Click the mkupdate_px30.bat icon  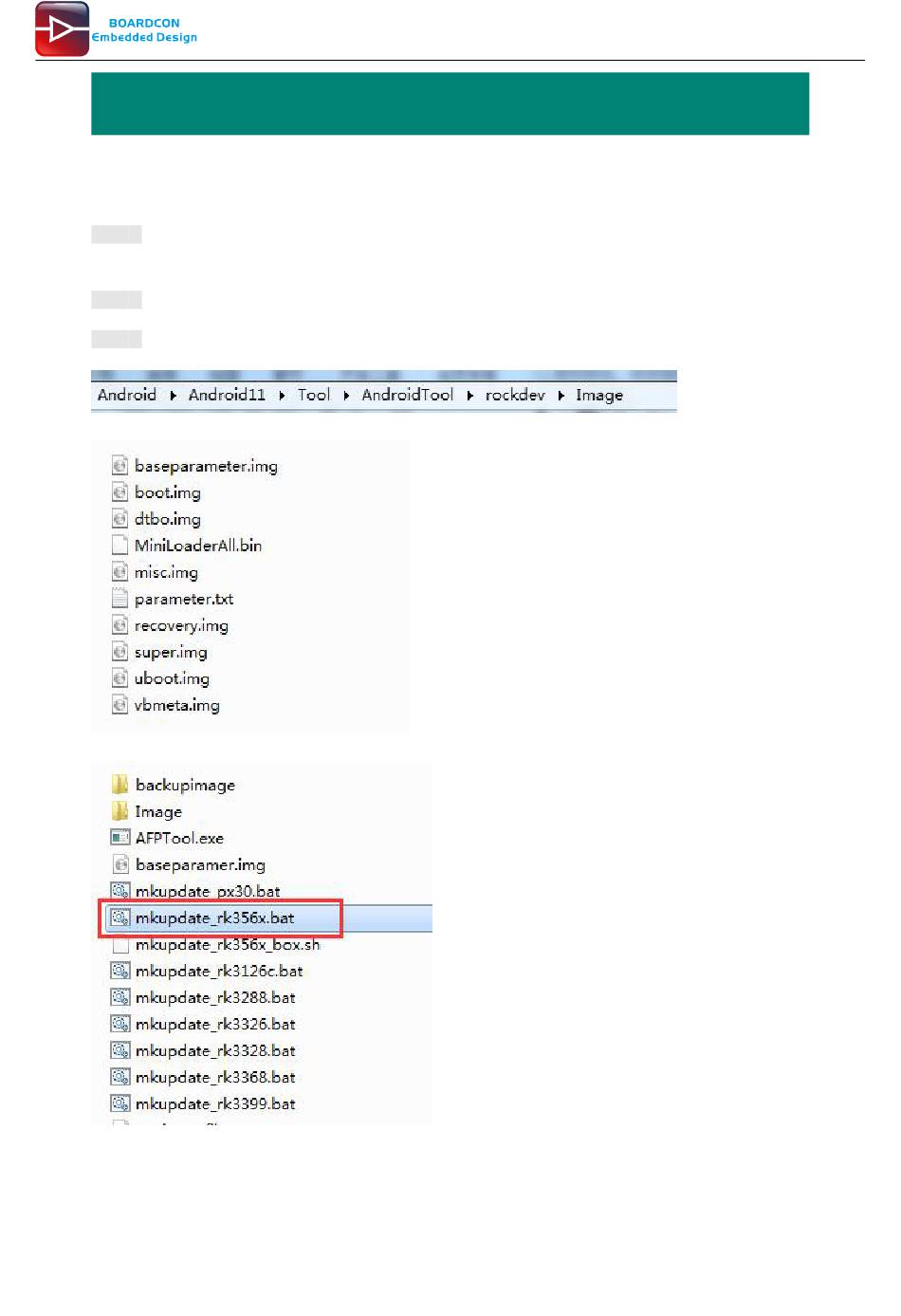tap(120, 891)
